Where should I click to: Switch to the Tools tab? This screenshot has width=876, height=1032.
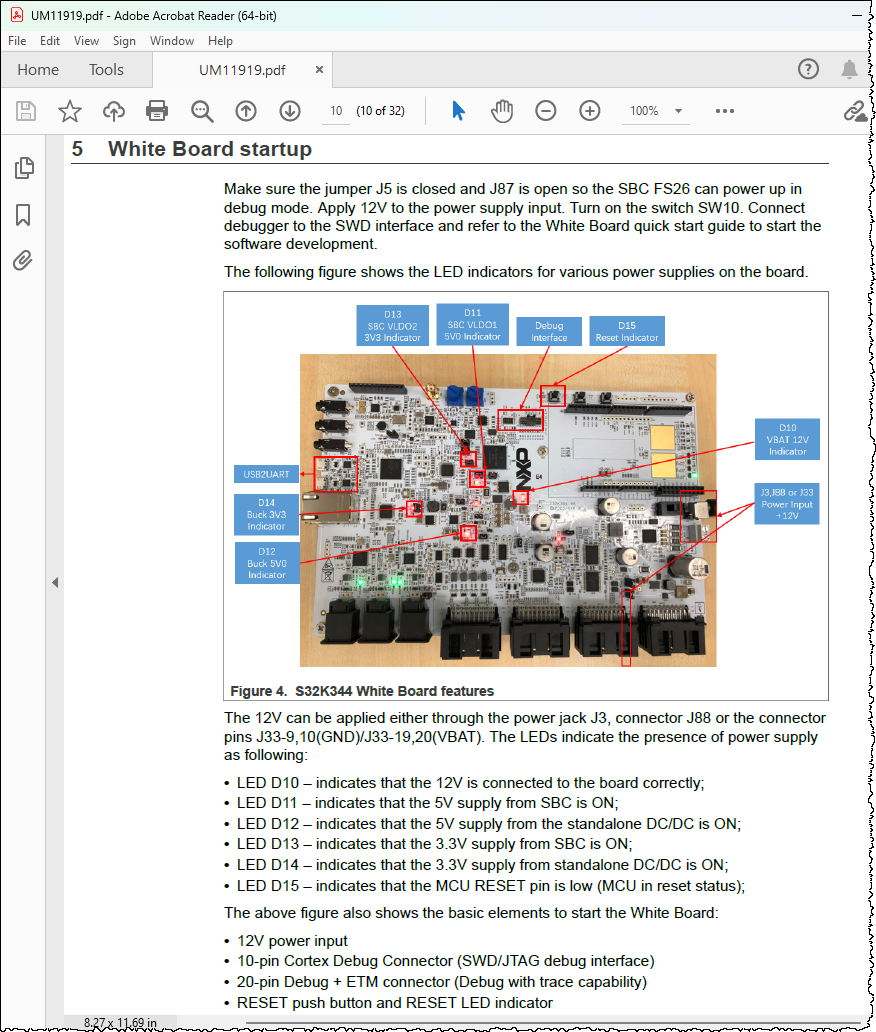[107, 70]
